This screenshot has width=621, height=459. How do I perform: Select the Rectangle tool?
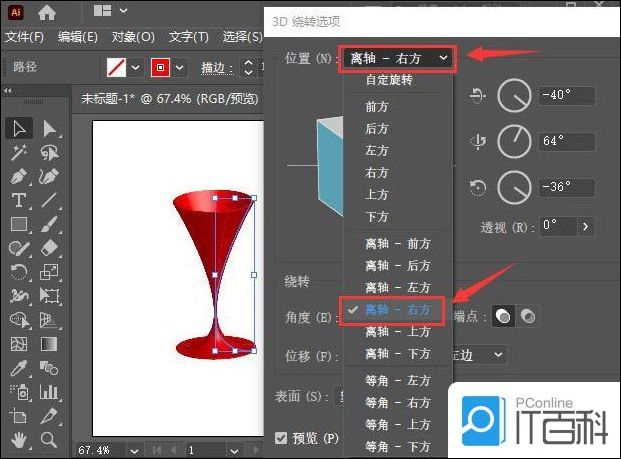19,224
